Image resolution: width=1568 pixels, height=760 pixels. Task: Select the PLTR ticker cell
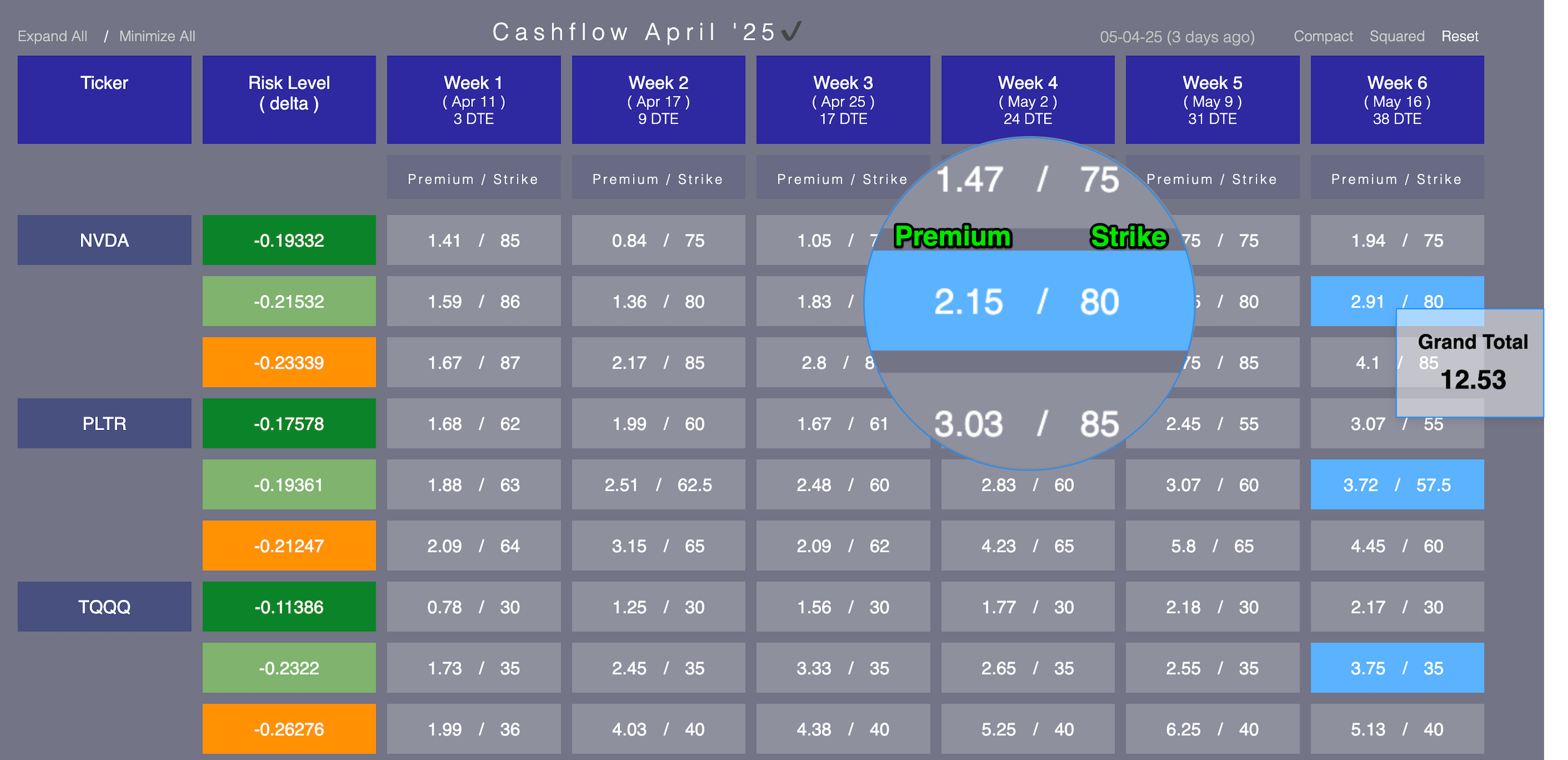click(x=104, y=423)
